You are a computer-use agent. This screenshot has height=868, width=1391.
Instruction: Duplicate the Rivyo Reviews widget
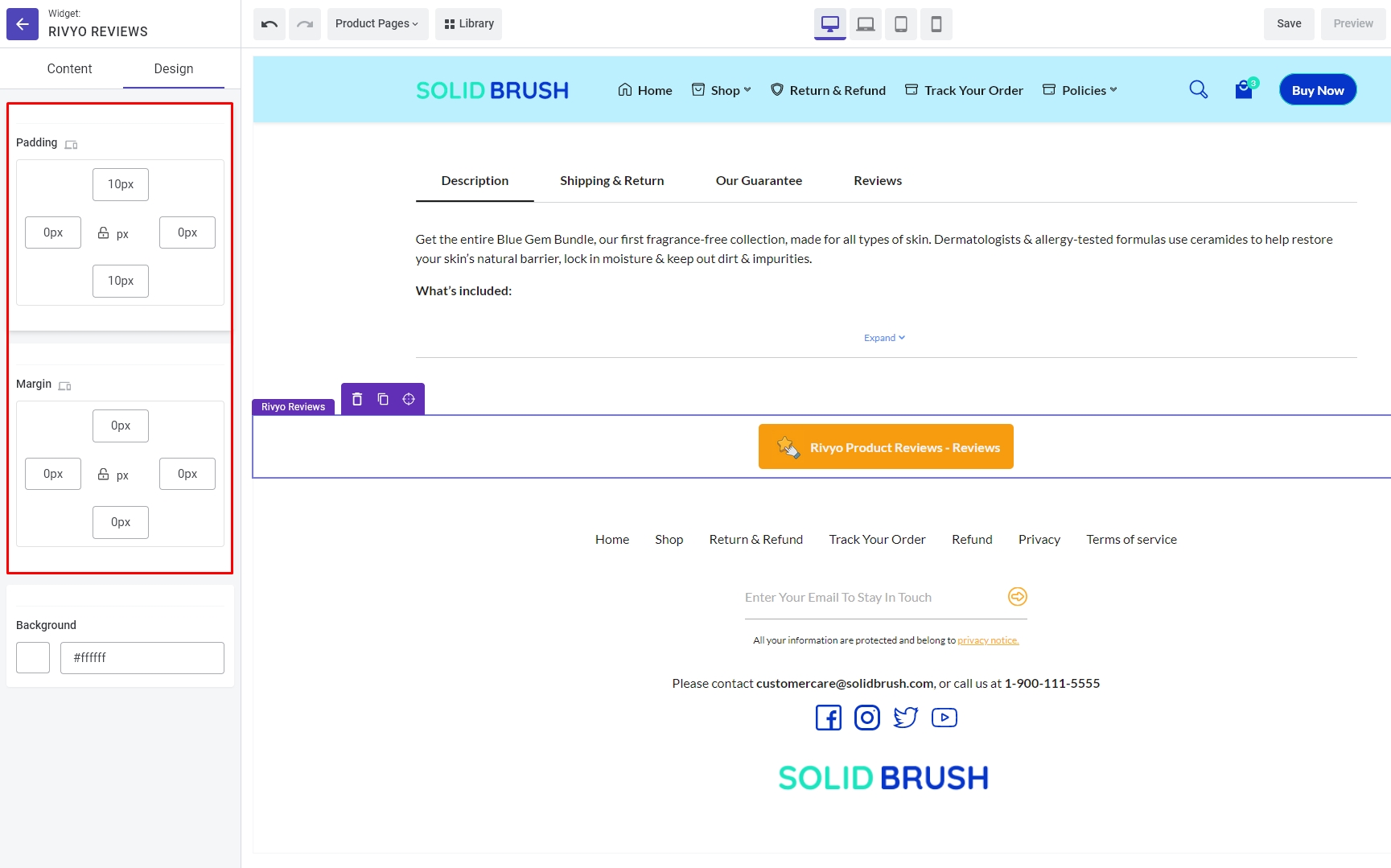click(383, 399)
